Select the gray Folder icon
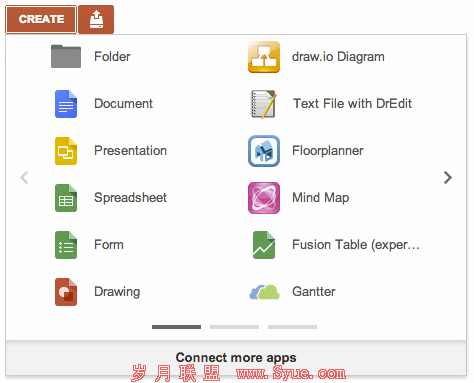Viewport: 474px width, 383px height. [66, 56]
